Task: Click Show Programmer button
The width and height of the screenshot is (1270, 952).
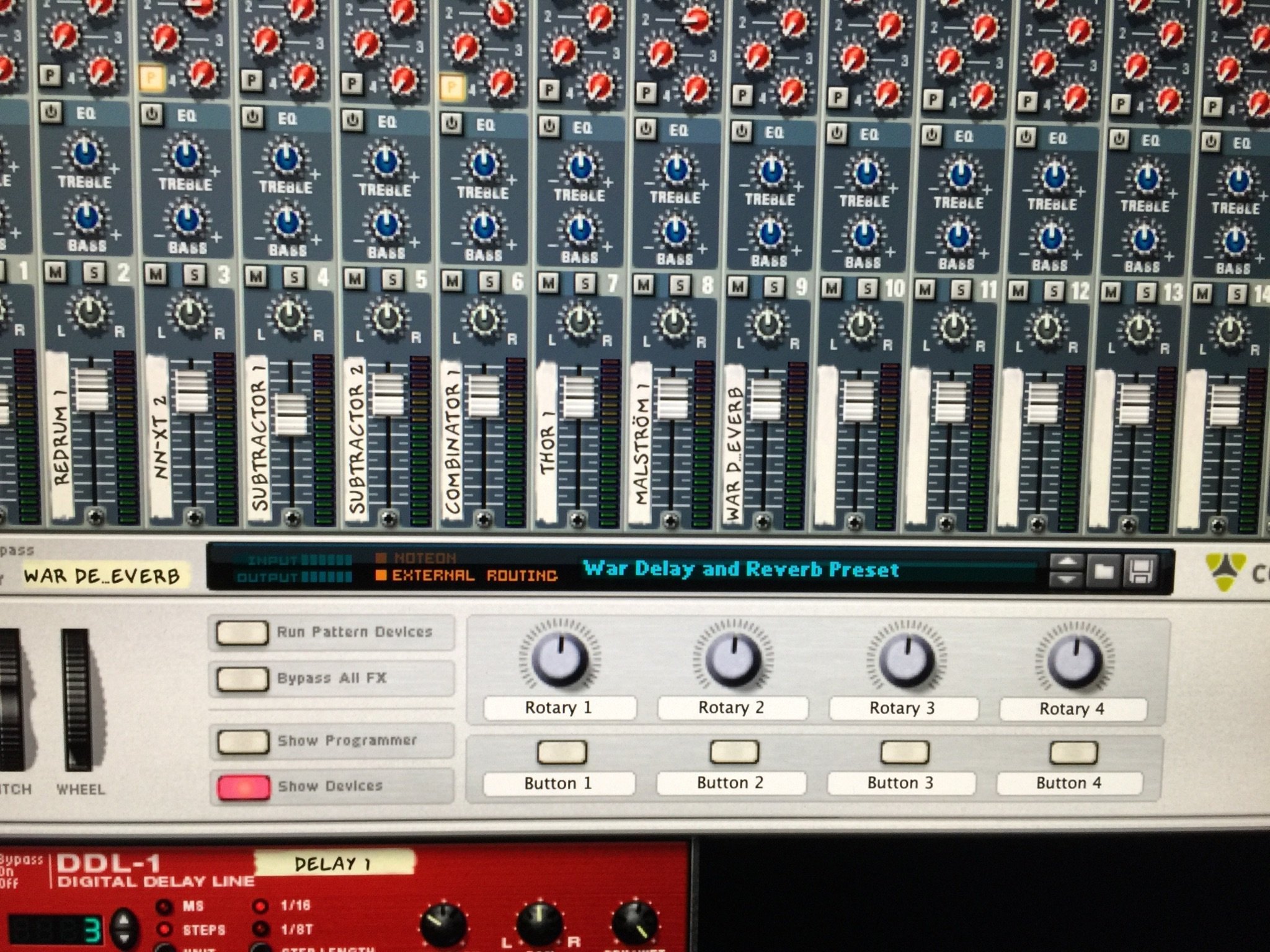Action: [242, 741]
